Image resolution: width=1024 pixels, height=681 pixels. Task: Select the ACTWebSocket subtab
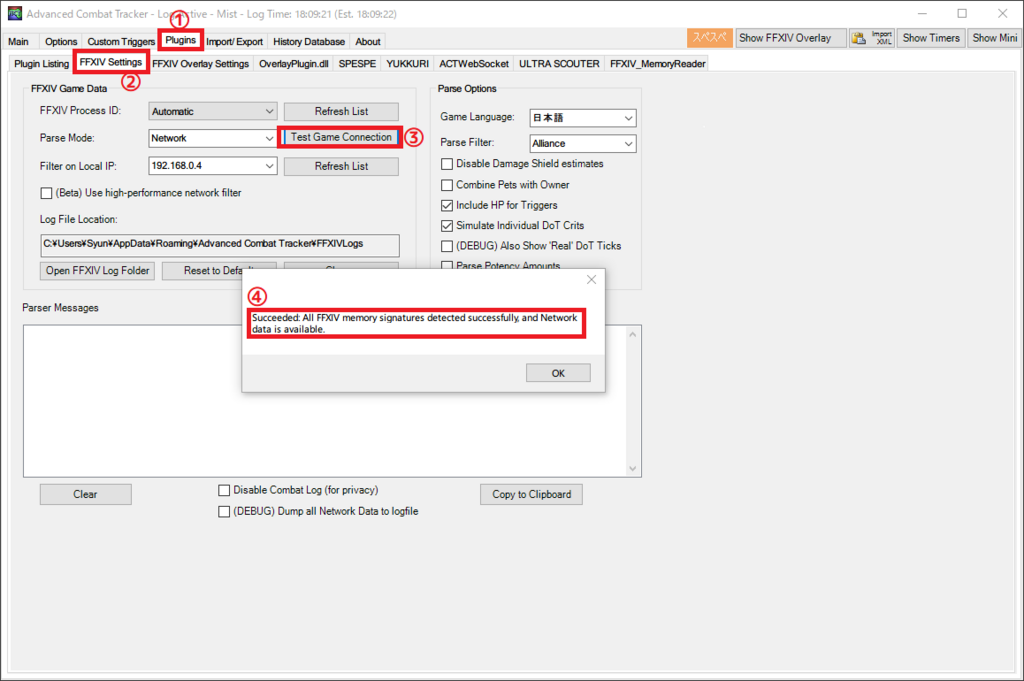(473, 64)
